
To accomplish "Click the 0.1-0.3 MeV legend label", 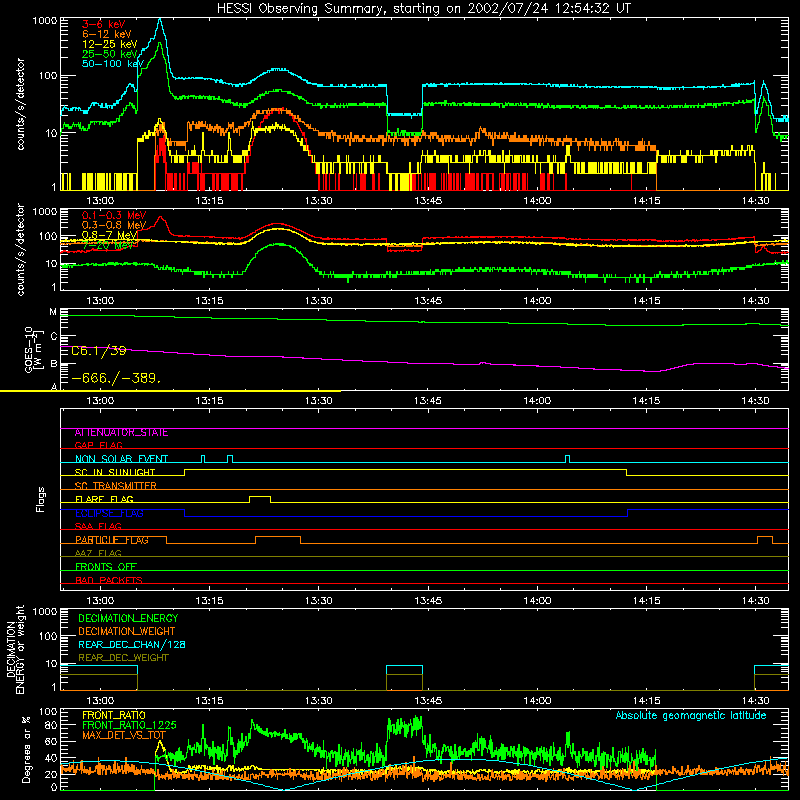I will click(x=114, y=215).
